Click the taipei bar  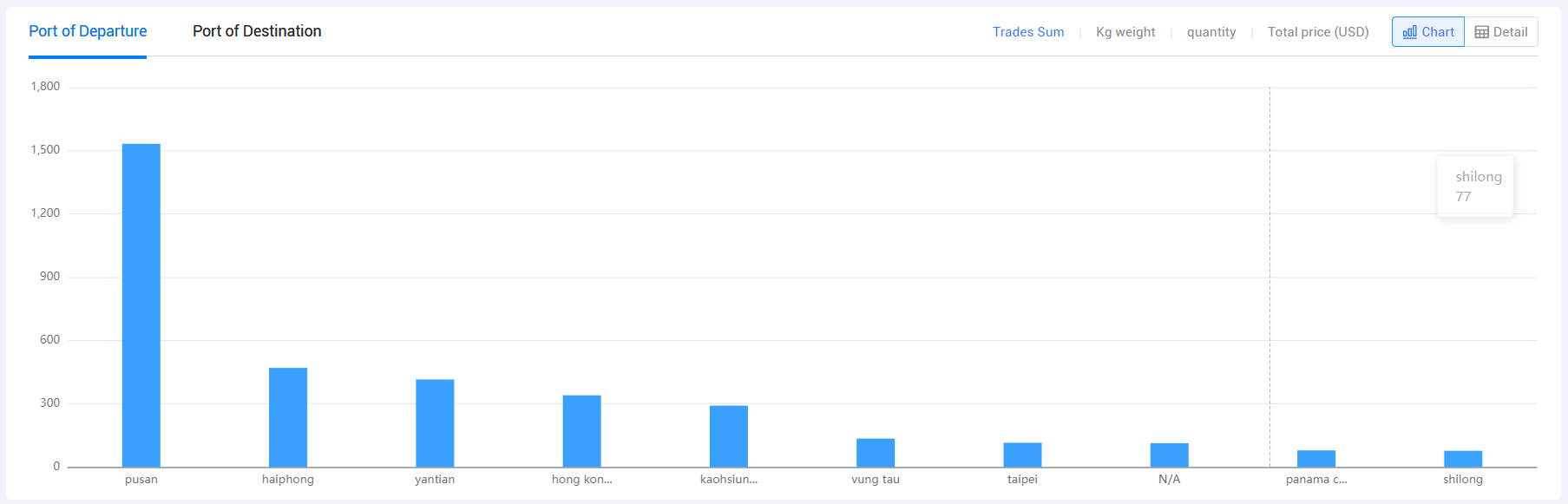(1022, 455)
